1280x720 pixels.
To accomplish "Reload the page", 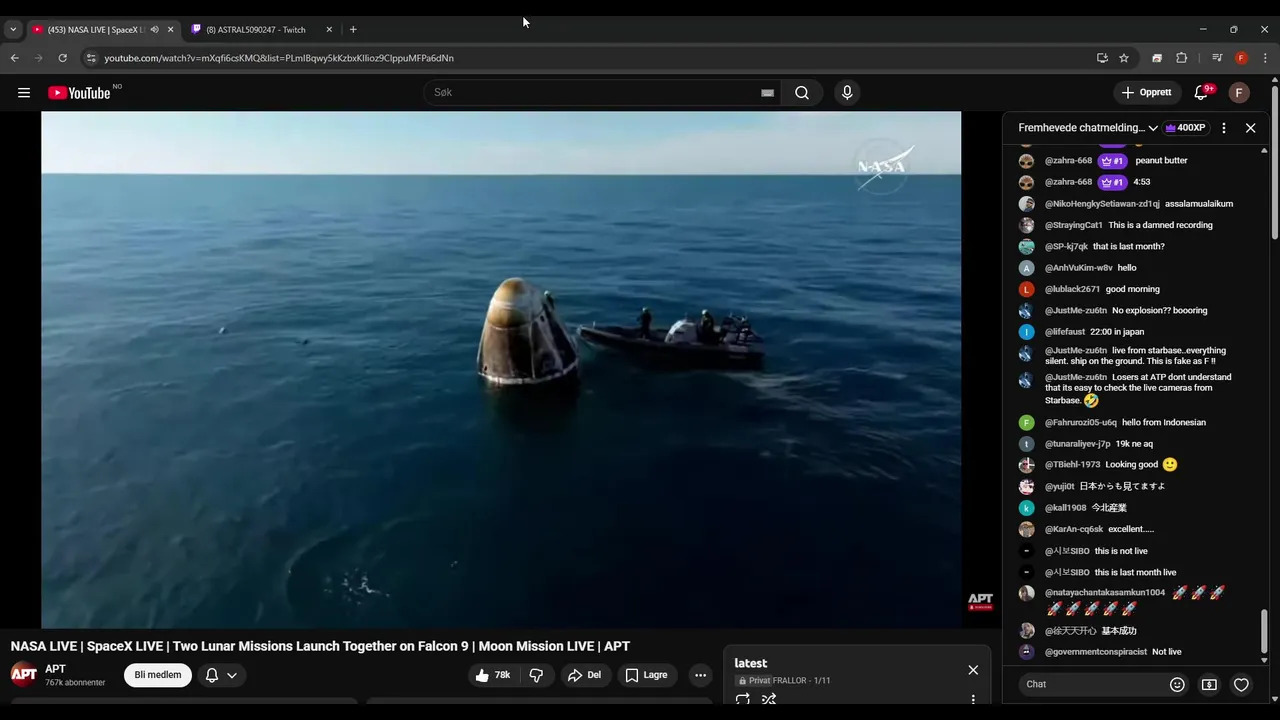I will [x=62, y=58].
